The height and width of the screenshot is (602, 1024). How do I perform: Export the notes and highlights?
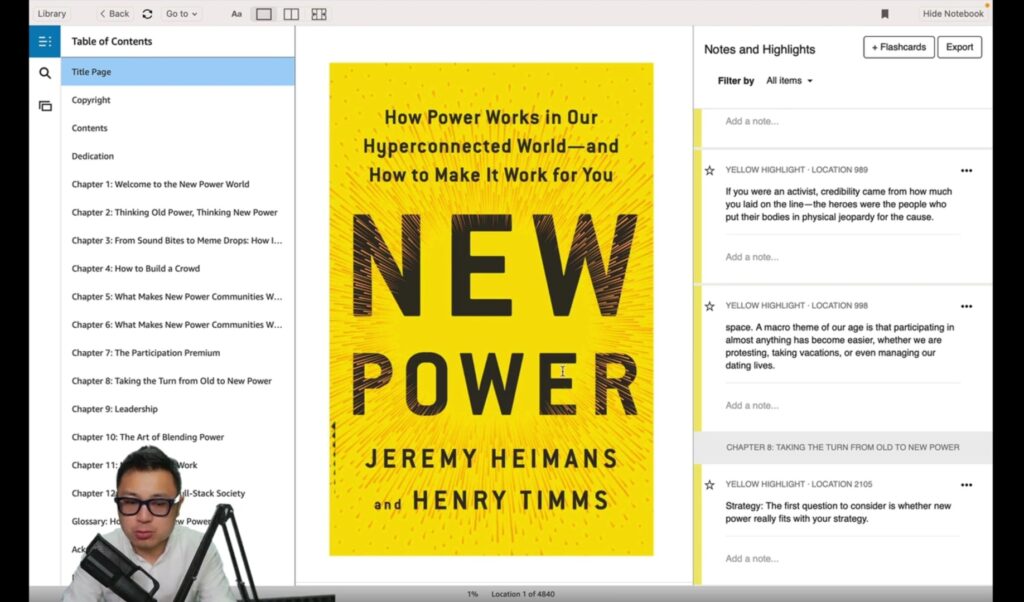click(x=959, y=47)
